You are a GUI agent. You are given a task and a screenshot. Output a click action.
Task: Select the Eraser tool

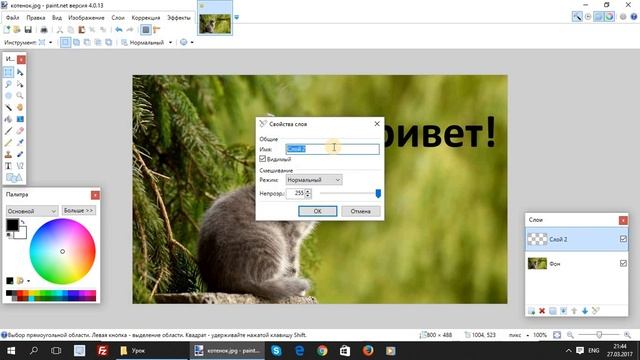pyautogui.click(x=20, y=131)
